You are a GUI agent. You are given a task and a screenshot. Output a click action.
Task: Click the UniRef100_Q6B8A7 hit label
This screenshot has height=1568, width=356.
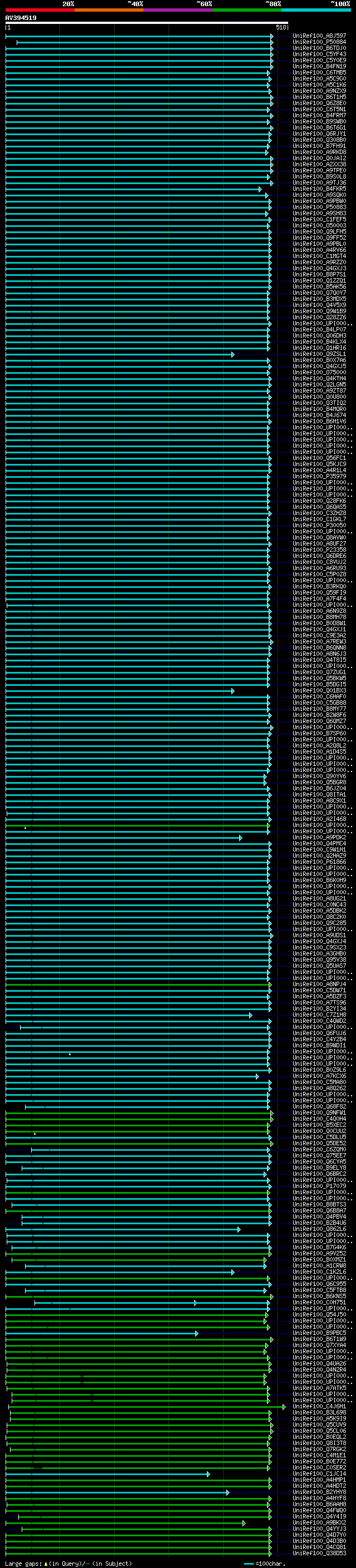(319, 1210)
